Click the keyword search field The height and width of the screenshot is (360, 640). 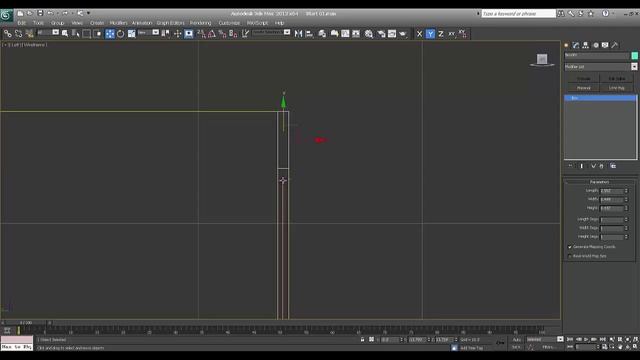coord(518,14)
